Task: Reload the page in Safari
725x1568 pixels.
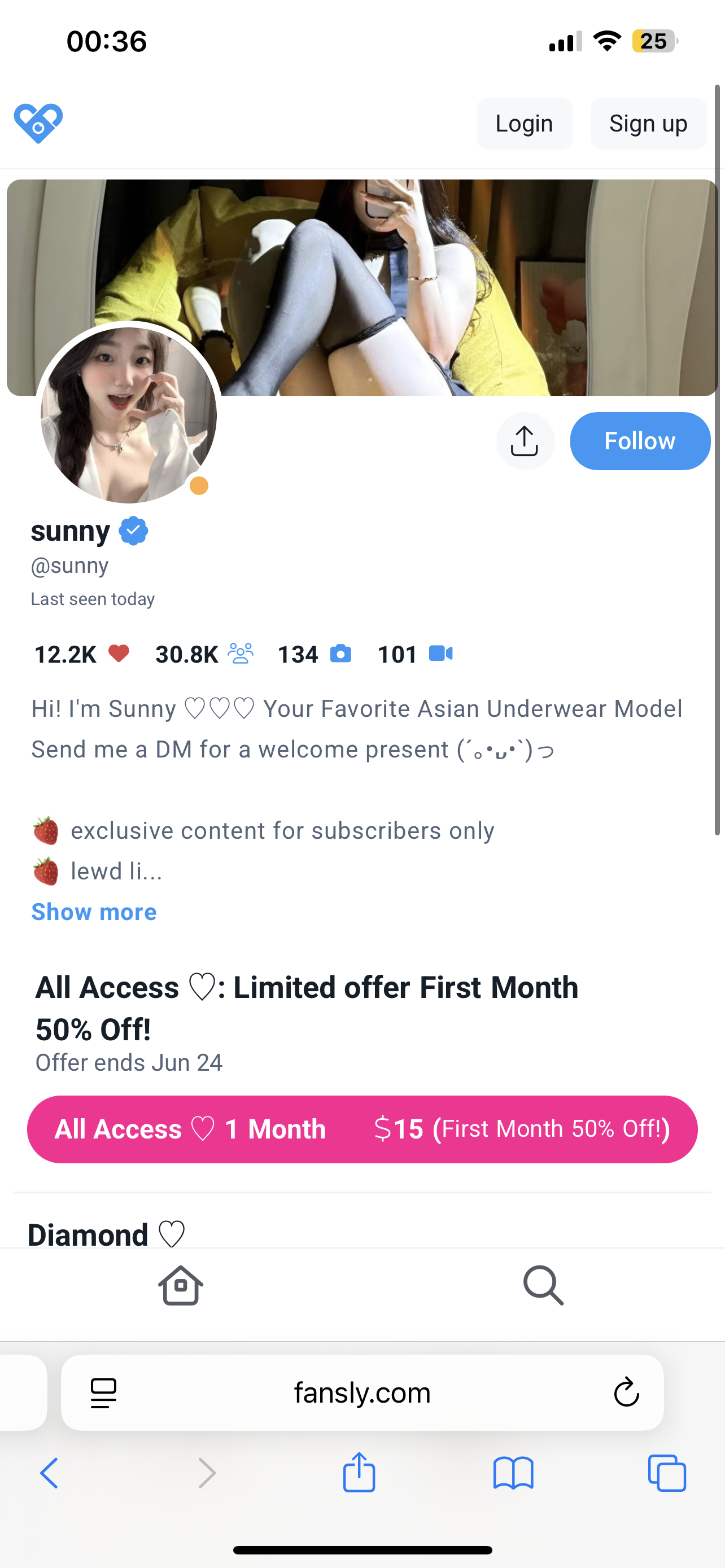Action: (x=626, y=1392)
